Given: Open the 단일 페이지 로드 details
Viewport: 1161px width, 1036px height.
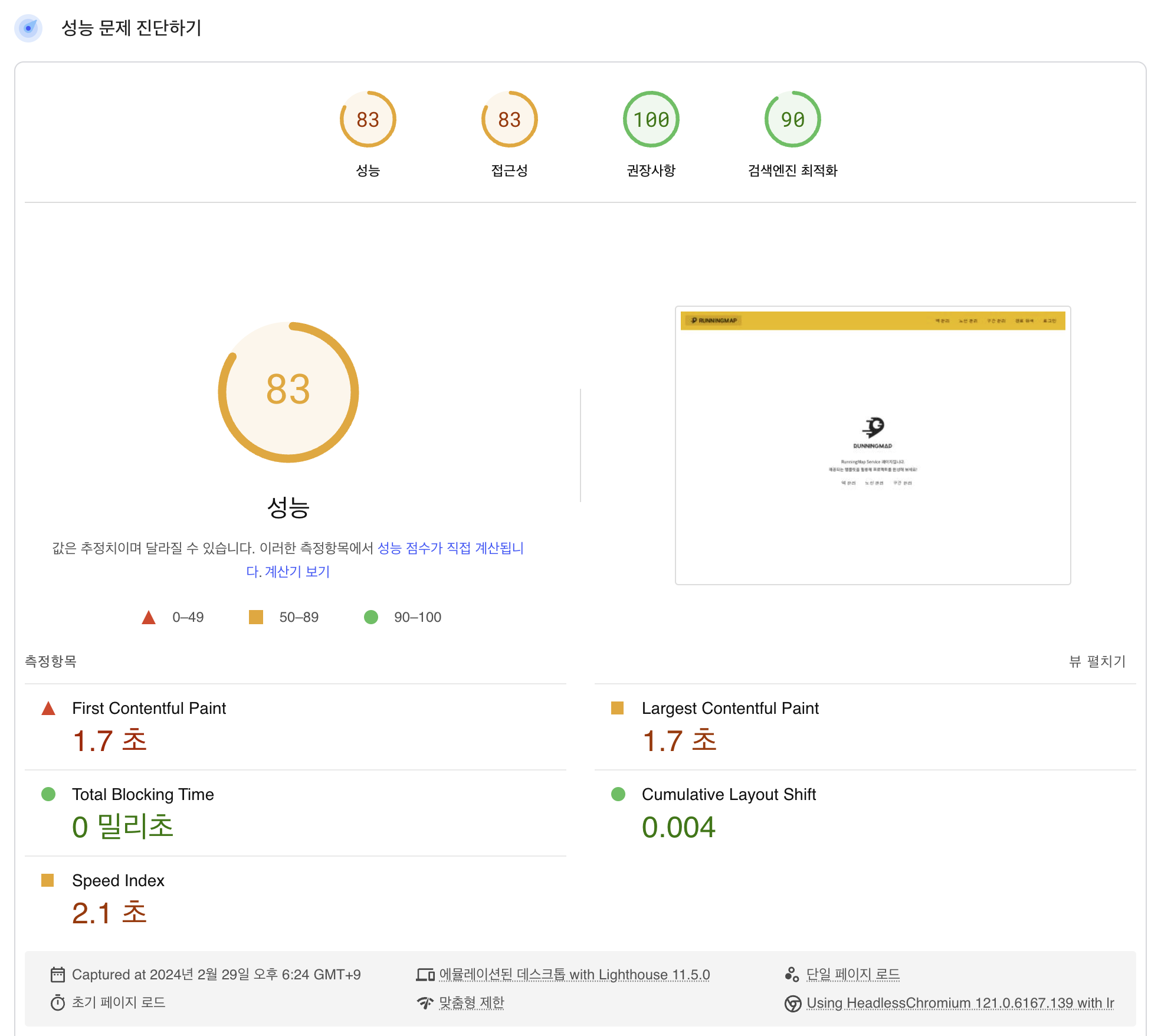Looking at the screenshot, I should click(853, 975).
